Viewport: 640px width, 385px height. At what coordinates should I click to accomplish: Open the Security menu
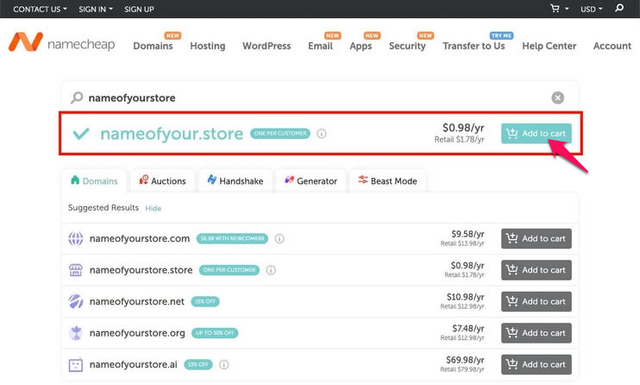pyautogui.click(x=407, y=46)
